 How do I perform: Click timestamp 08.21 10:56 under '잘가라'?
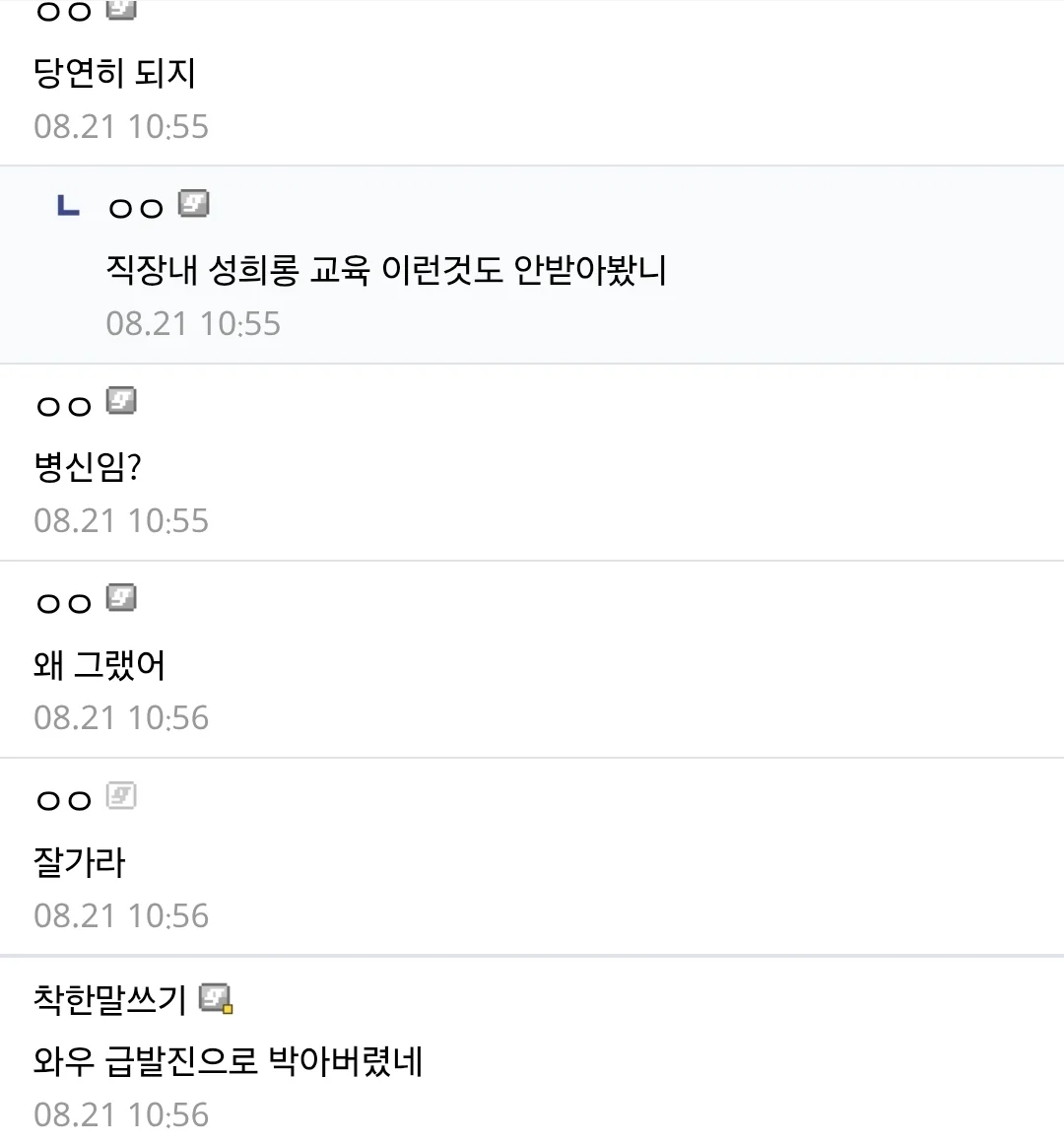121,915
